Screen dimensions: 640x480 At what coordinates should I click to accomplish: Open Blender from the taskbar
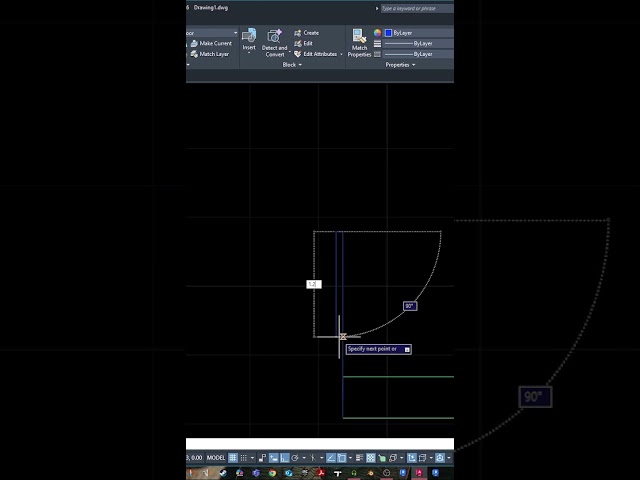tap(370, 473)
